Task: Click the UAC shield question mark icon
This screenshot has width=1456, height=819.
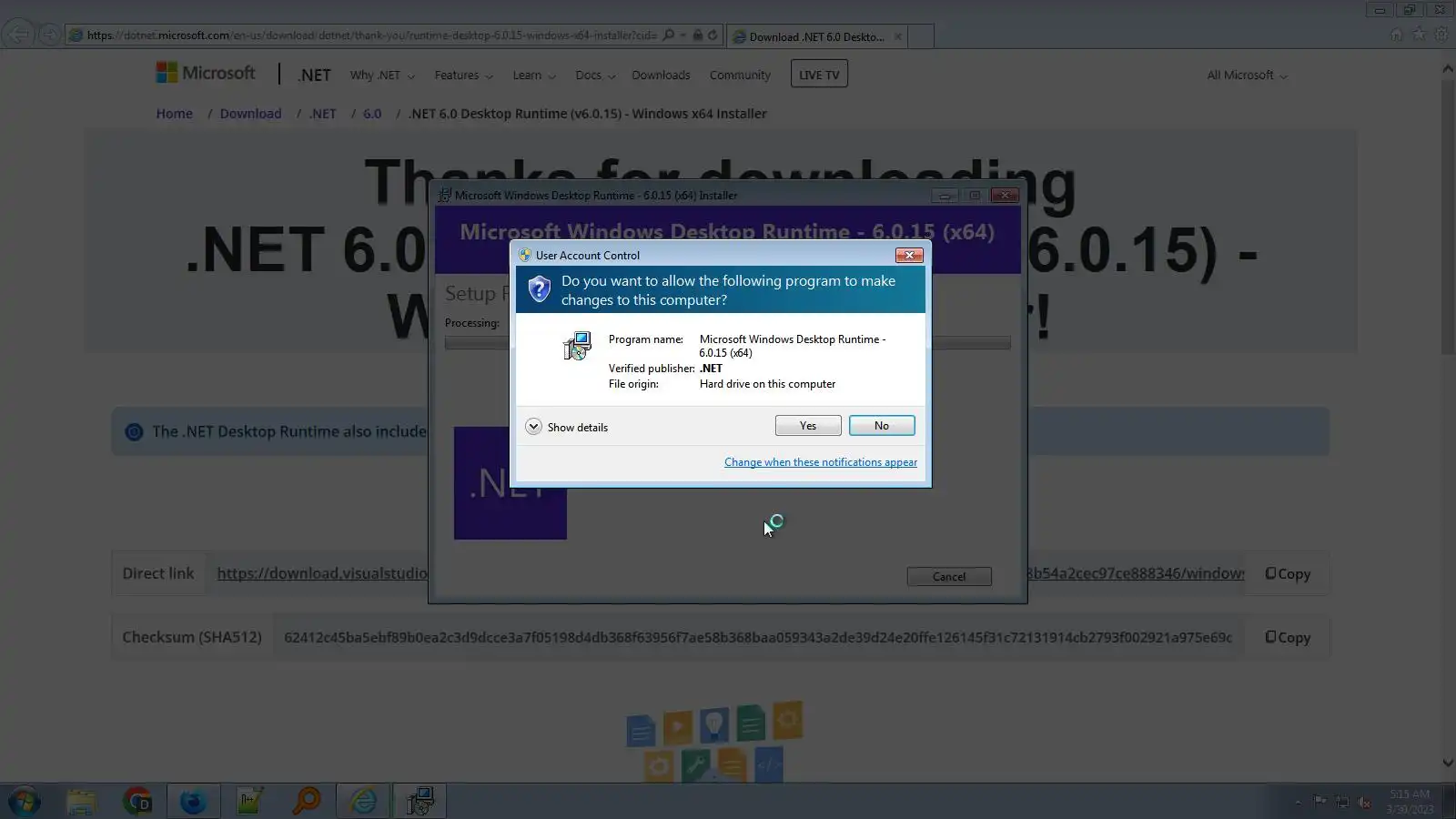Action: coord(540,289)
